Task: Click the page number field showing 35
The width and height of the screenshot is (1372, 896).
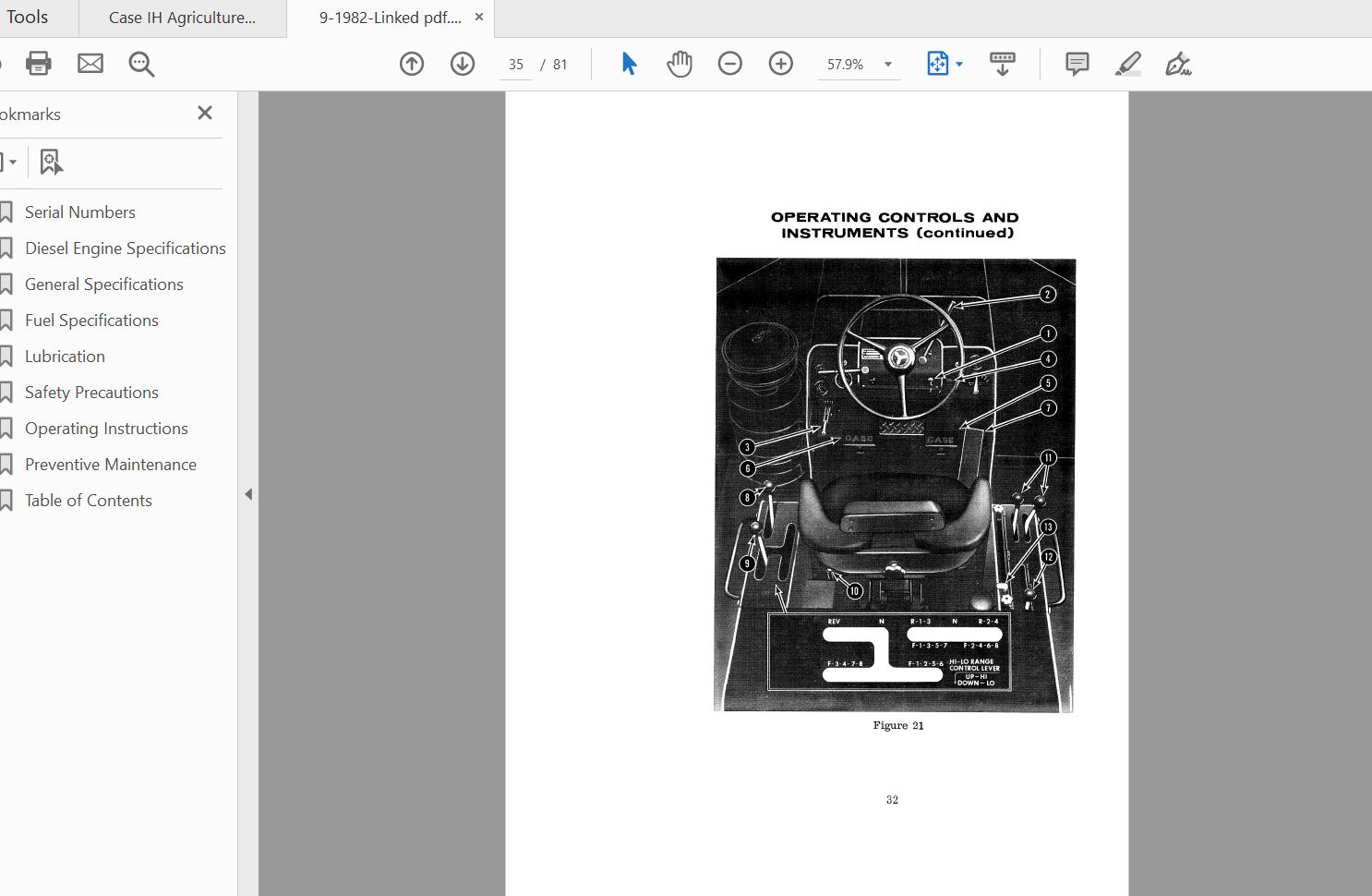Action: [x=516, y=65]
